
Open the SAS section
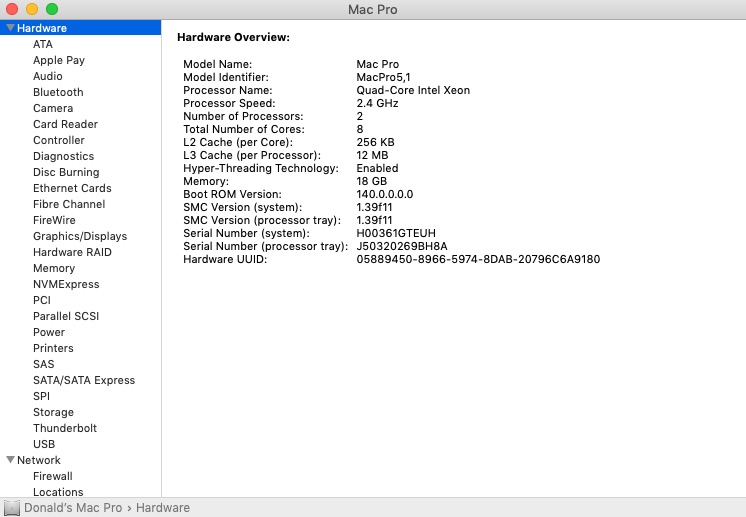pyautogui.click(x=44, y=364)
